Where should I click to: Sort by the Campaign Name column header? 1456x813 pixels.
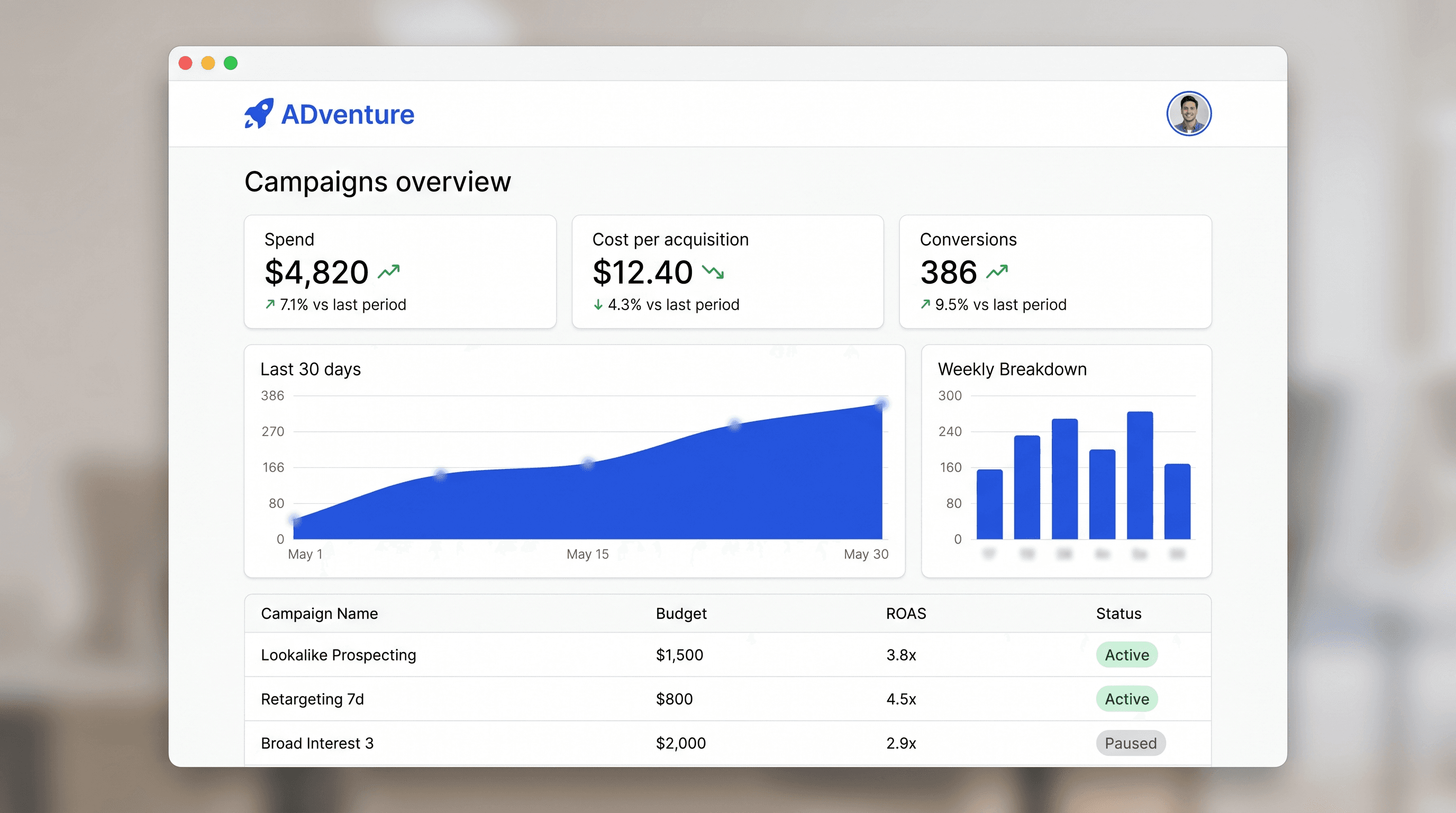320,613
